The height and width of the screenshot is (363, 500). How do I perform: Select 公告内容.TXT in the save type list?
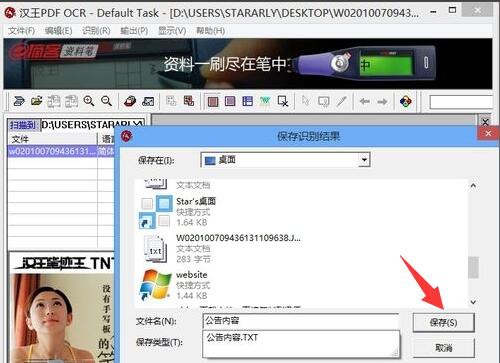click(232, 337)
